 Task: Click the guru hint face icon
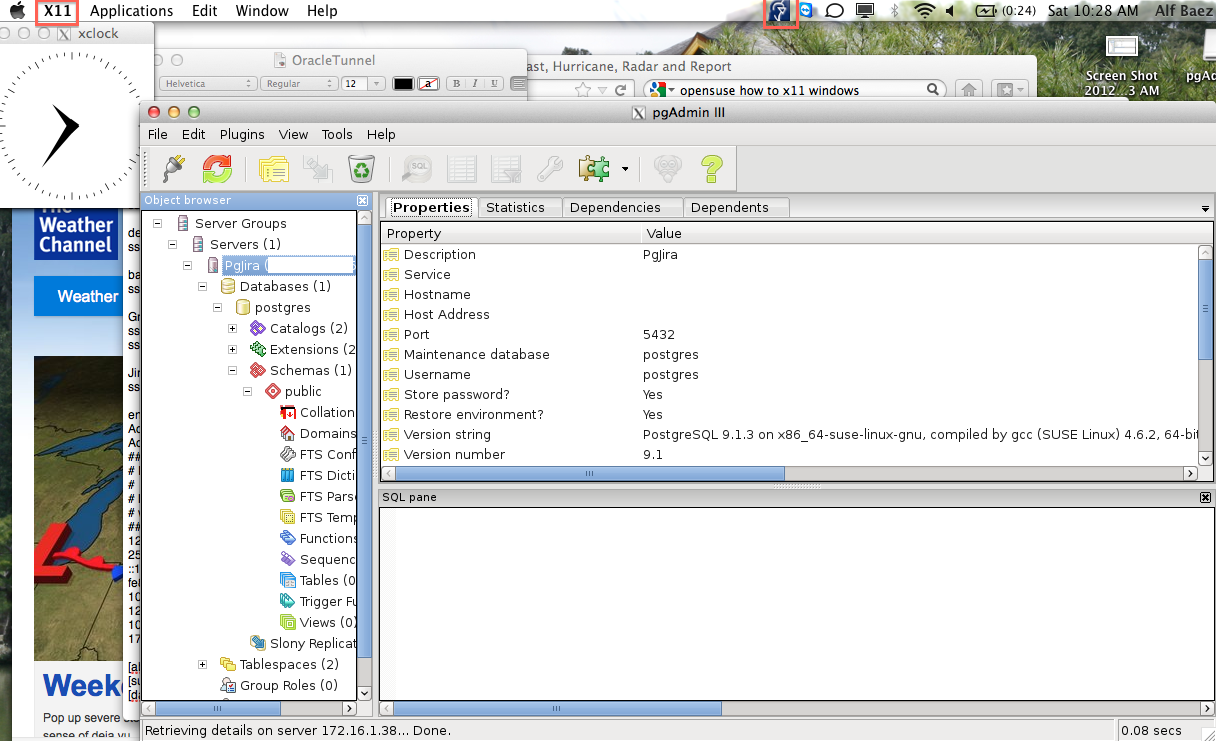[667, 168]
